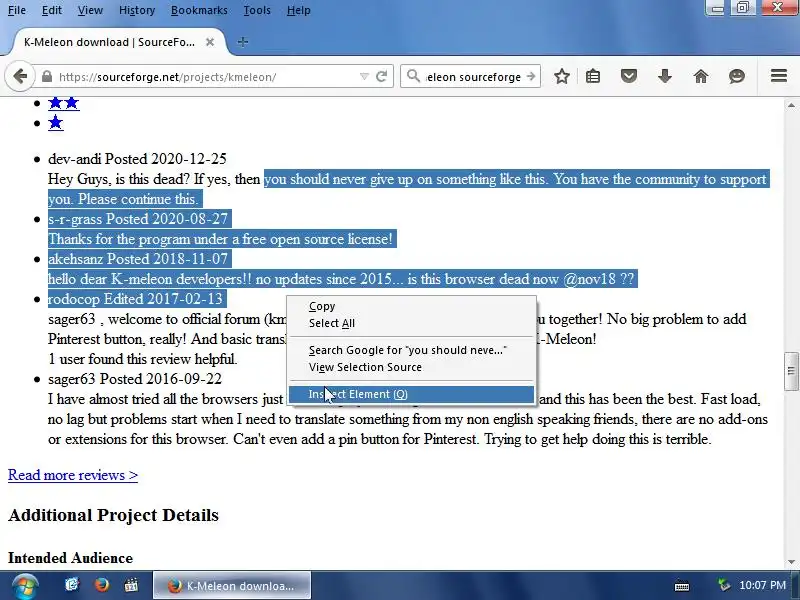Save page to Pocket icon
Screen dimensions: 800x600
click(x=629, y=77)
